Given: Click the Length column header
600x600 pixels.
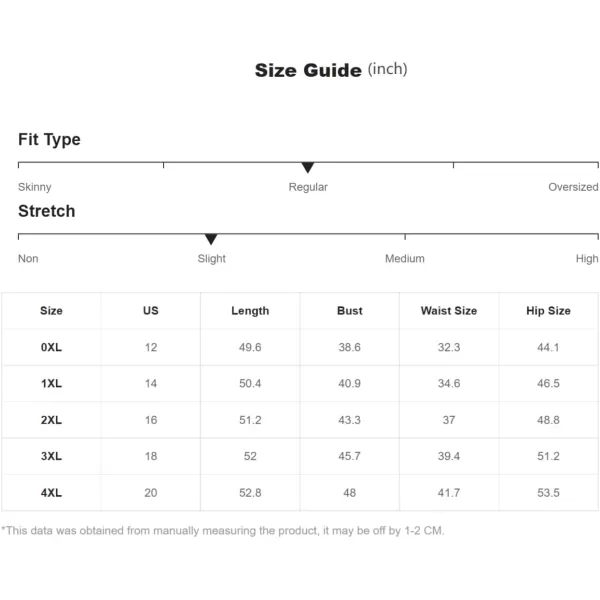Looking at the screenshot, I should [250, 311].
